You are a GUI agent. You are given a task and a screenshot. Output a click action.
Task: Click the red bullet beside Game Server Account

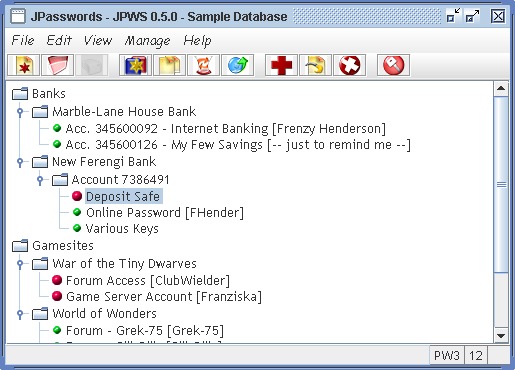click(57, 296)
